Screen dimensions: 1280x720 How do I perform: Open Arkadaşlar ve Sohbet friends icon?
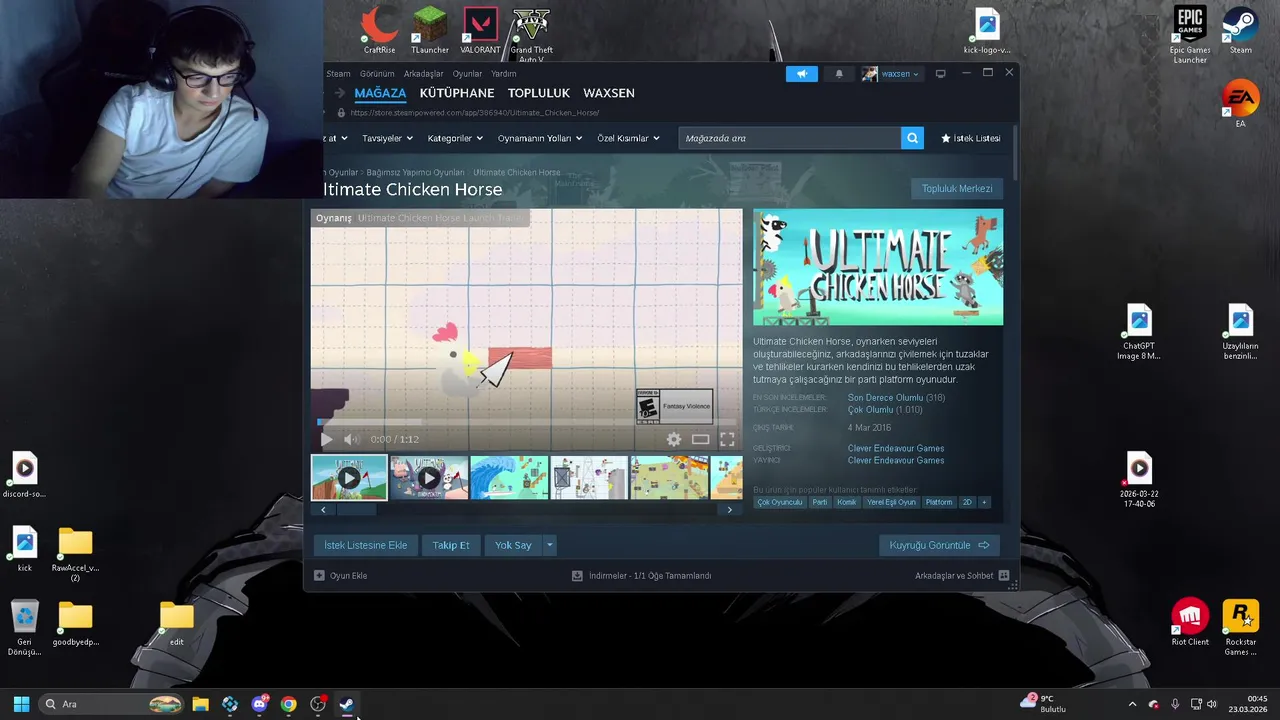[1004, 576]
